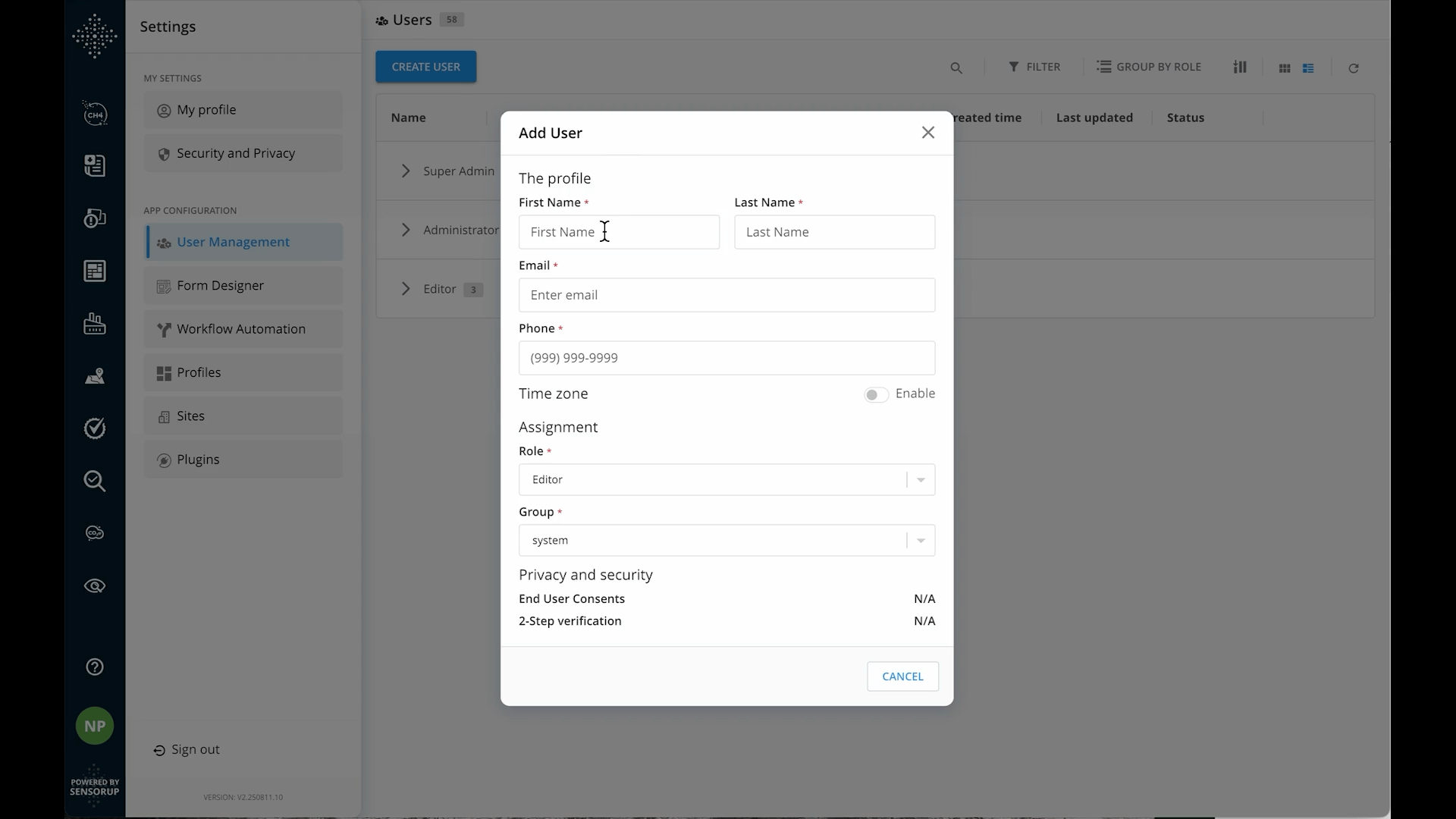
Task: Open the verification checkmark icon in left rail
Action: pyautogui.click(x=94, y=428)
